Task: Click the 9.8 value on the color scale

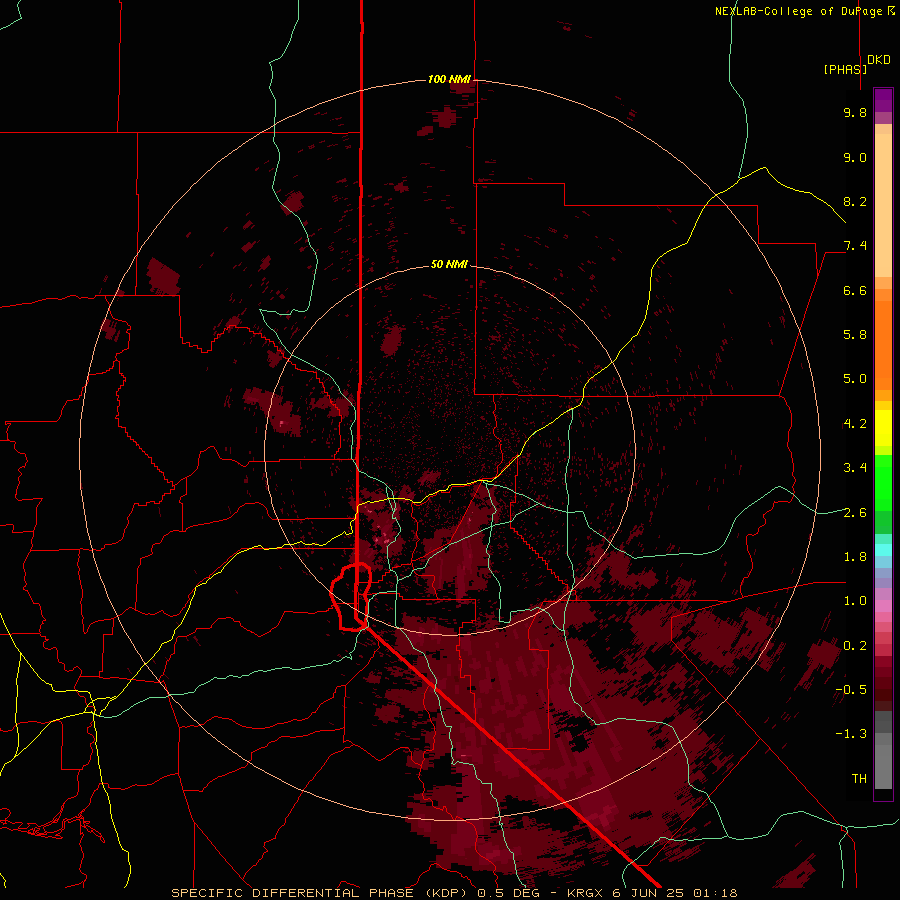Action: (855, 112)
